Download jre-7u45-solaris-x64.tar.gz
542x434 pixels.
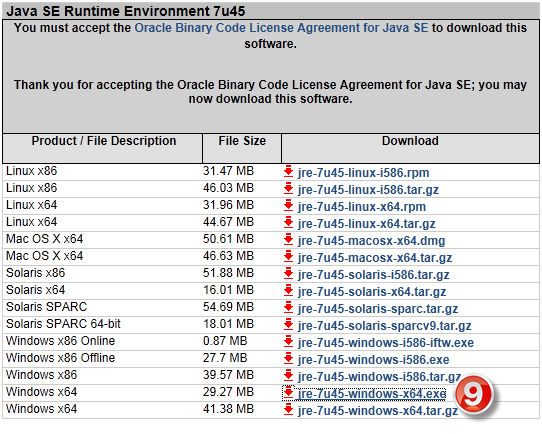click(x=372, y=292)
